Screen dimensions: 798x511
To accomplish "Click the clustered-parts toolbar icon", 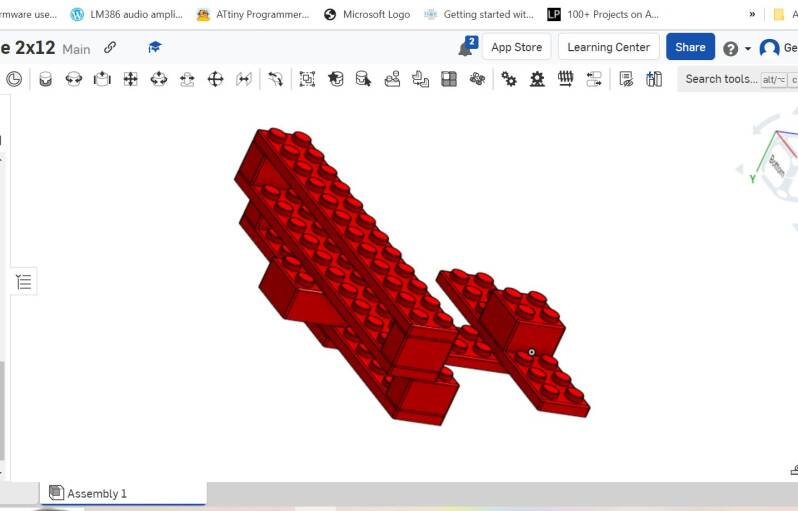I will [477, 79].
